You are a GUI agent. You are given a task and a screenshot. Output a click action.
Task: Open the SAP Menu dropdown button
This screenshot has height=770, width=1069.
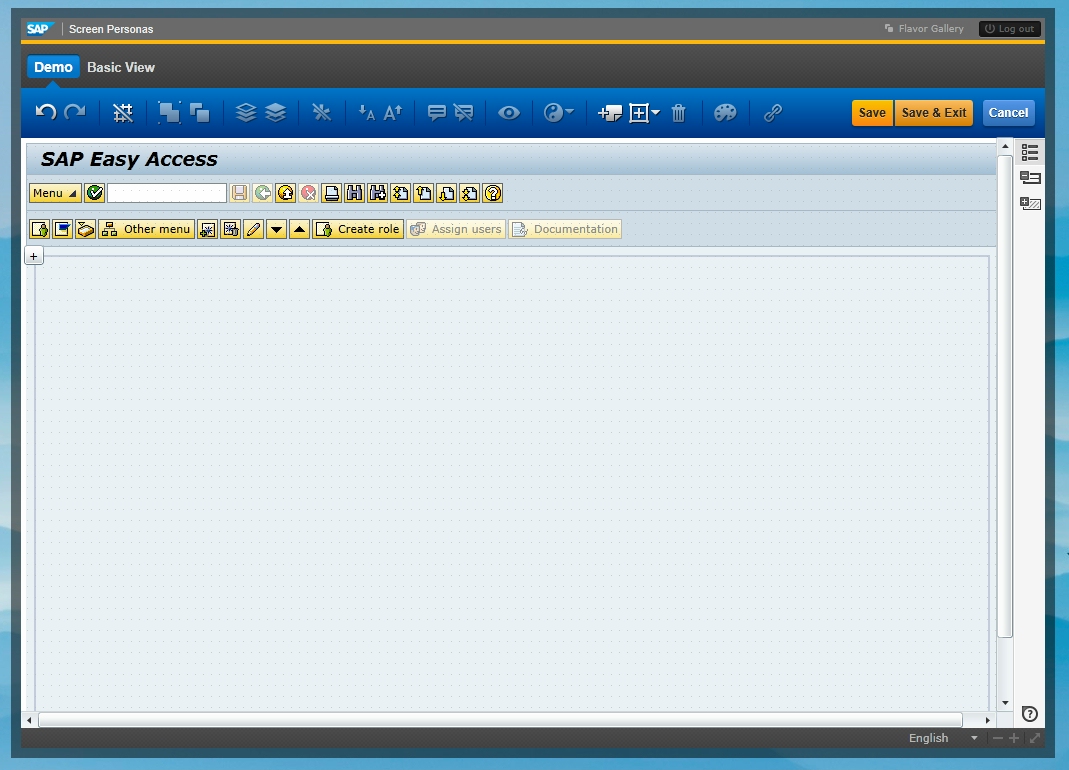click(55, 193)
